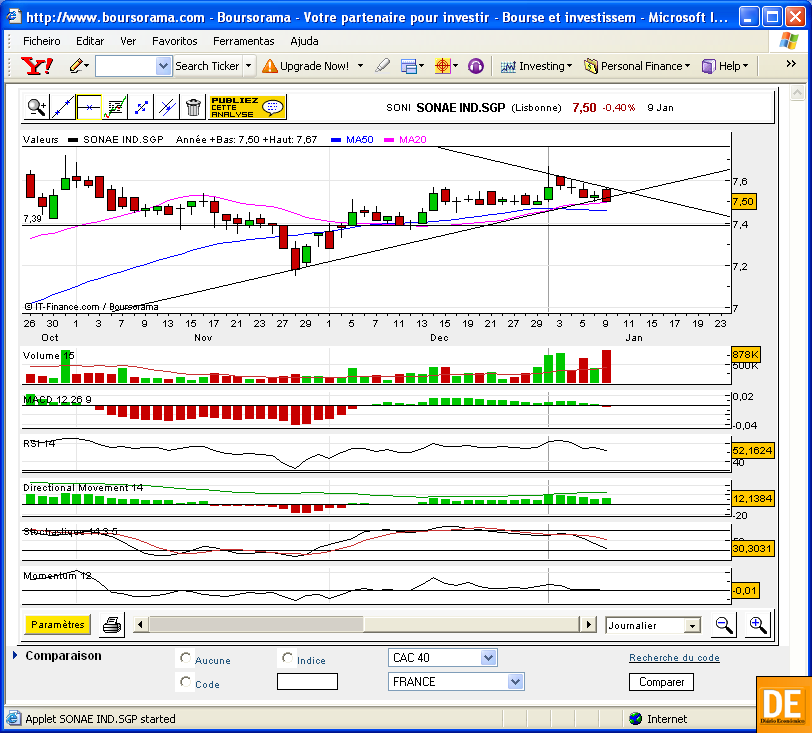Click the status bar page icon

(13, 718)
